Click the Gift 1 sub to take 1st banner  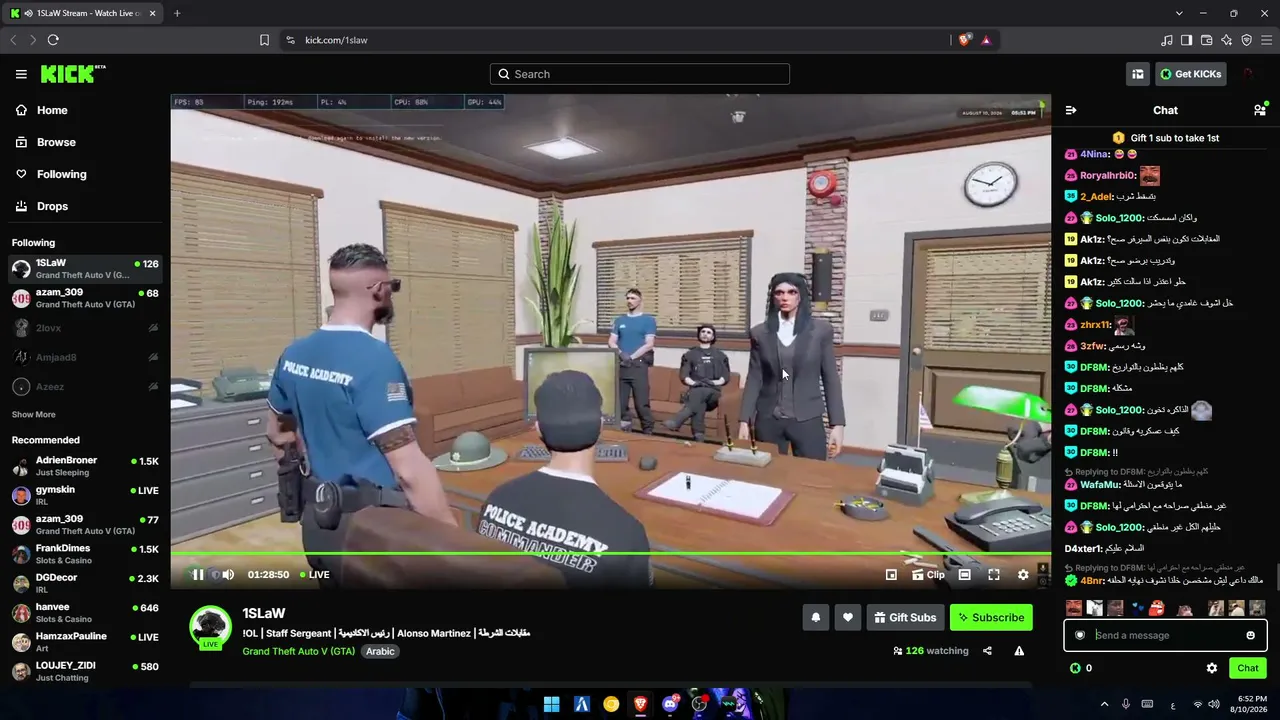click(x=1165, y=138)
